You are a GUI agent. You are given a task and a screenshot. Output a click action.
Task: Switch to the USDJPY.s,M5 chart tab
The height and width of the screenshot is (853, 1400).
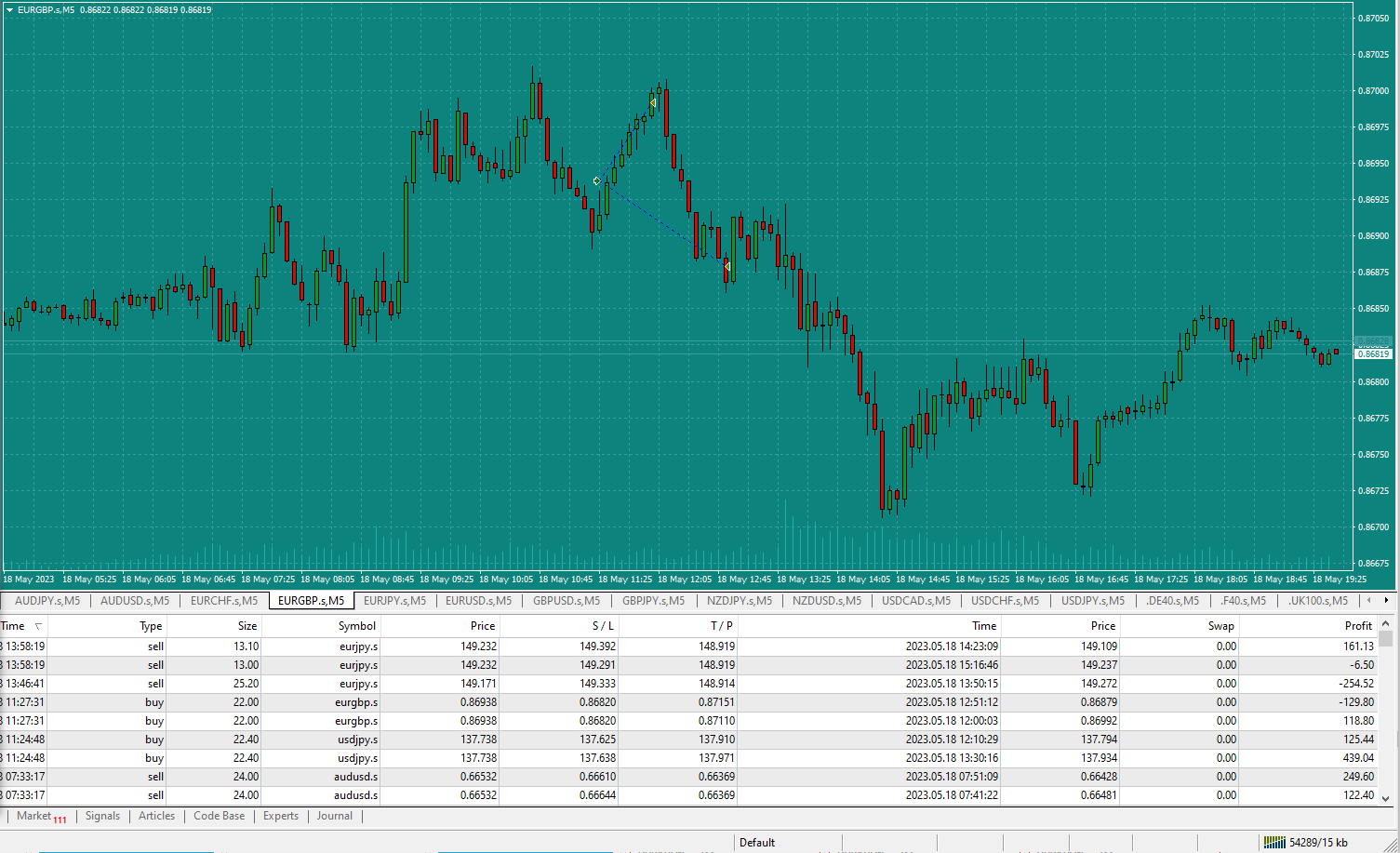point(1093,601)
